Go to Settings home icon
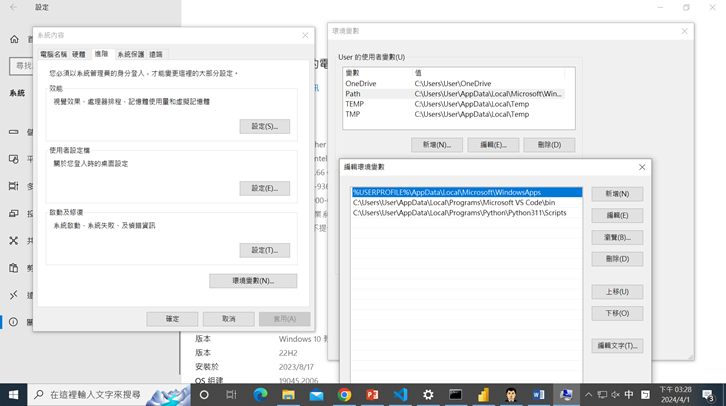This screenshot has height=406, width=726. click(14, 40)
